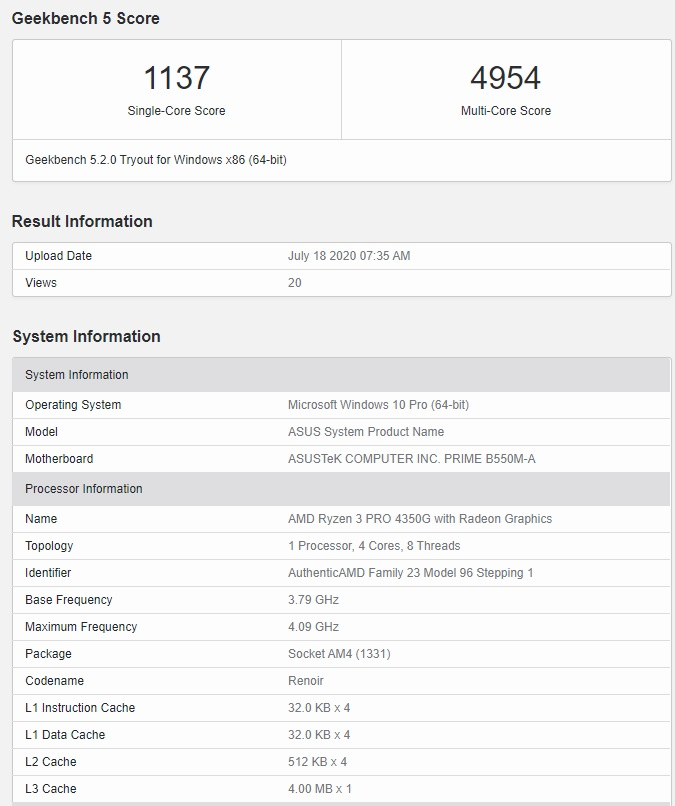Click the Maximum Frequency label
675x806 pixels.
click(81, 627)
